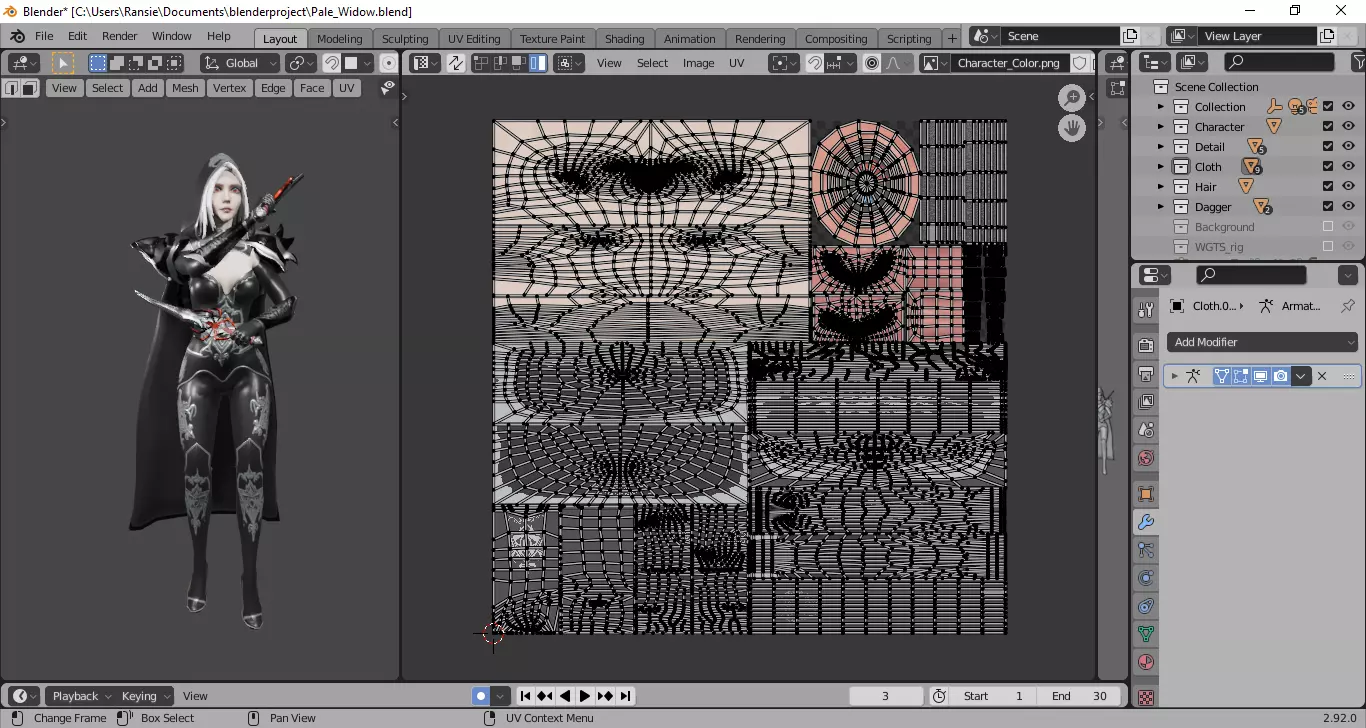Toggle modifier render camera visibility
Viewport: 1366px width, 728px height.
1280,376
